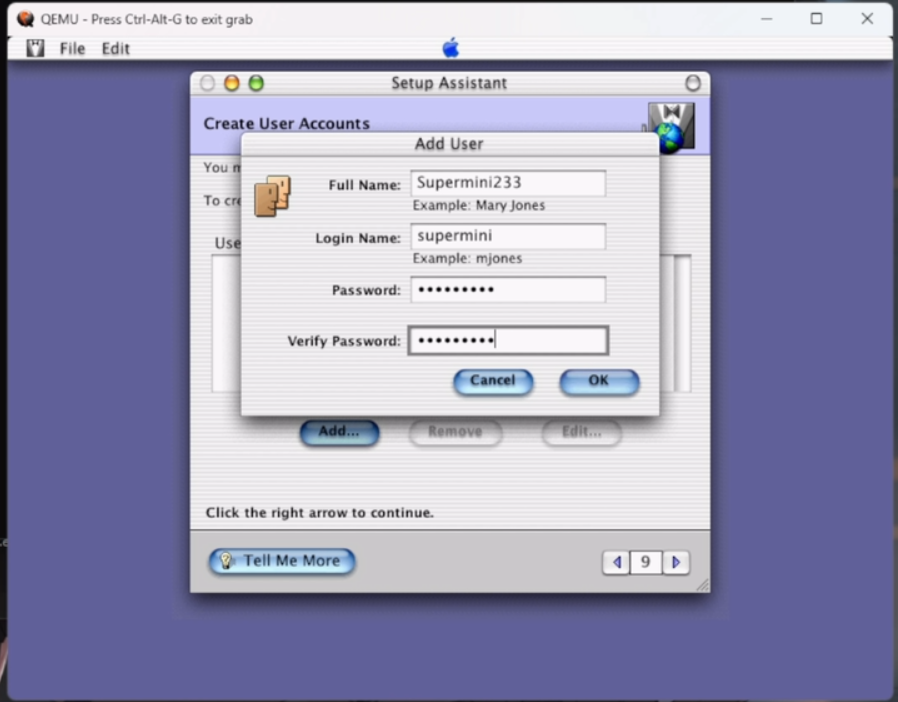The width and height of the screenshot is (898, 702).
Task: Open the Setup Assistant application menu icon
Action: click(35, 48)
